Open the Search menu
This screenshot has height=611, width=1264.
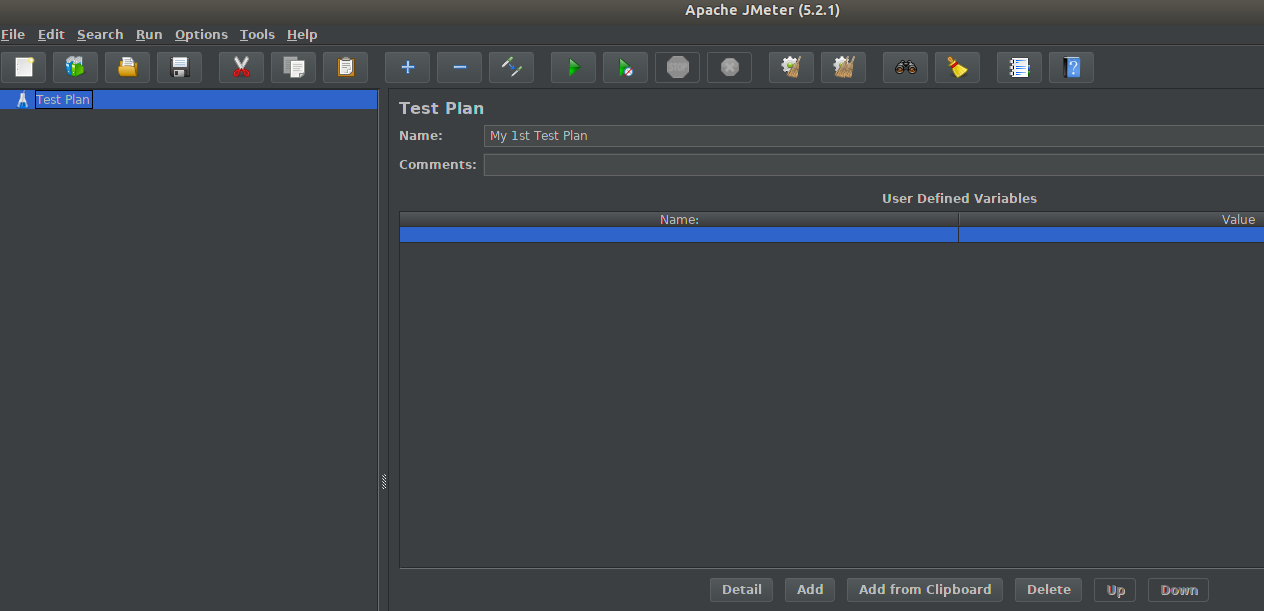coord(100,34)
